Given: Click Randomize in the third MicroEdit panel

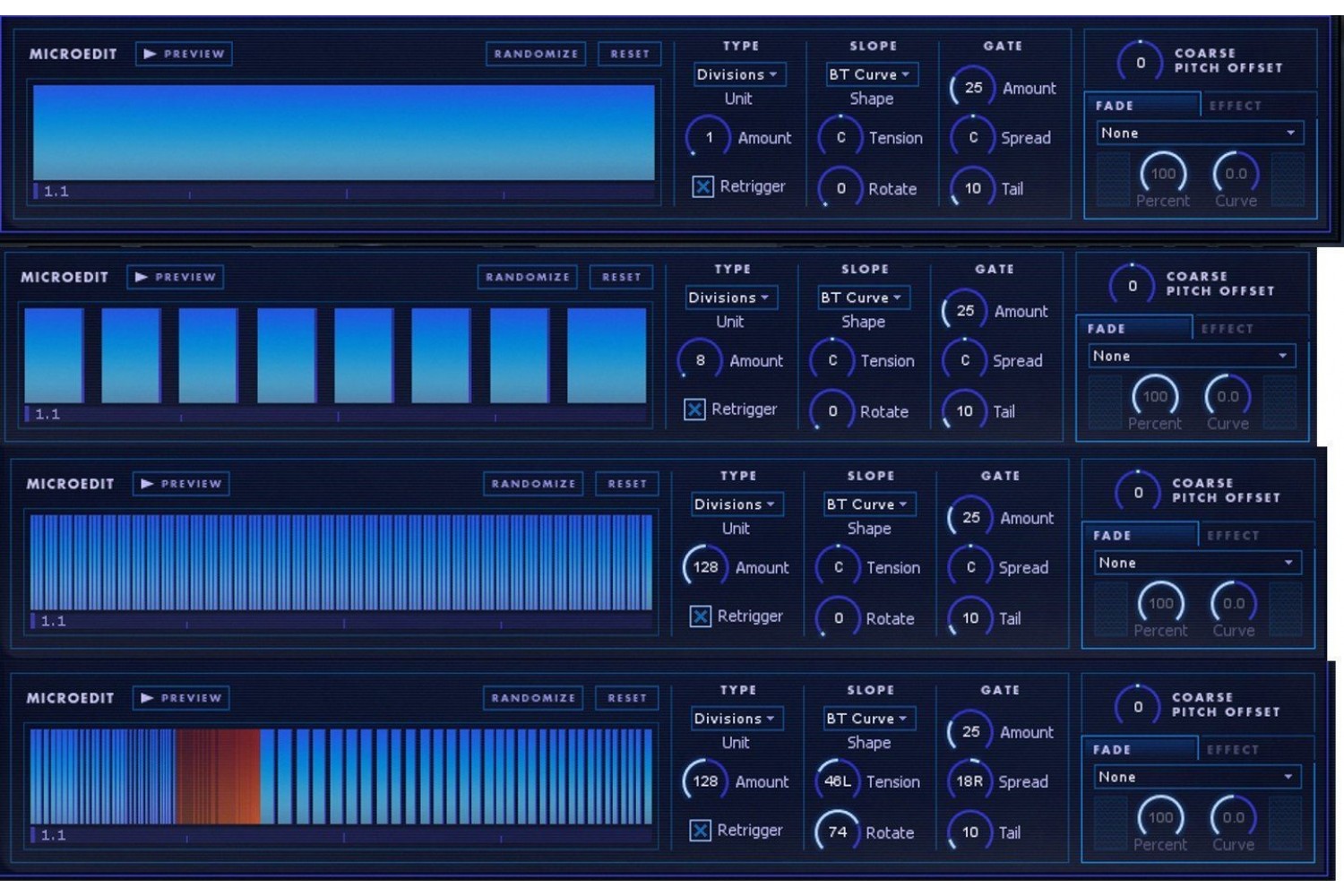Looking at the screenshot, I should tap(533, 484).
